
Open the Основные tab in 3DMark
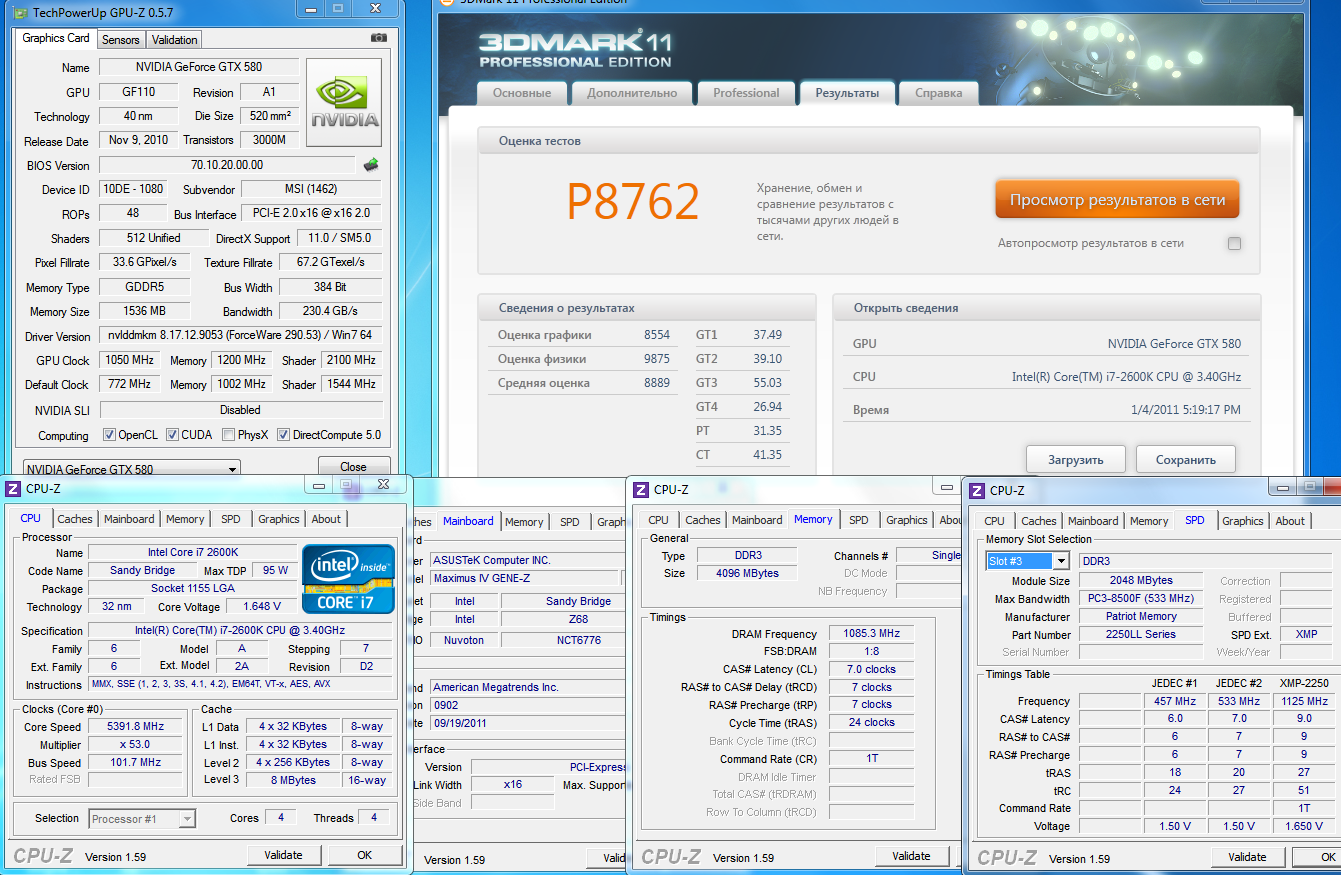click(x=521, y=93)
